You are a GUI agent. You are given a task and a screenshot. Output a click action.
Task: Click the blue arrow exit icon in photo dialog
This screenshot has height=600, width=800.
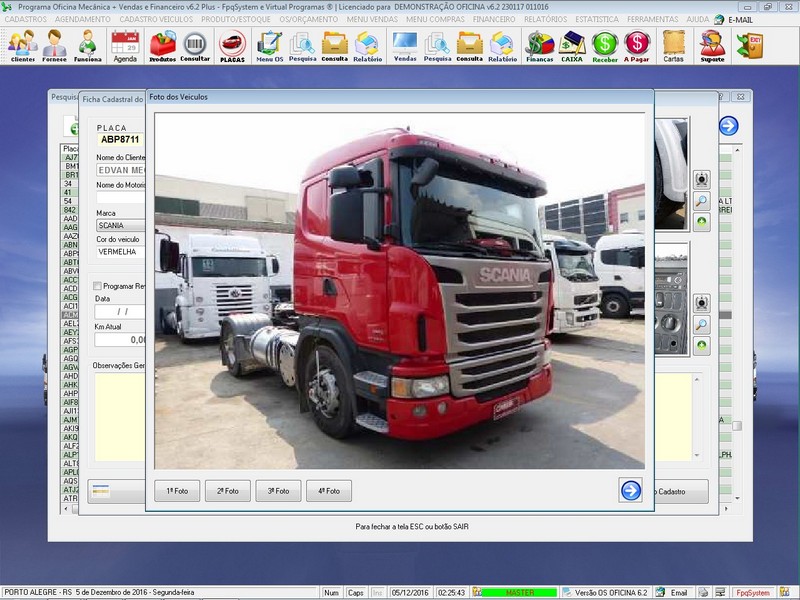(x=630, y=490)
